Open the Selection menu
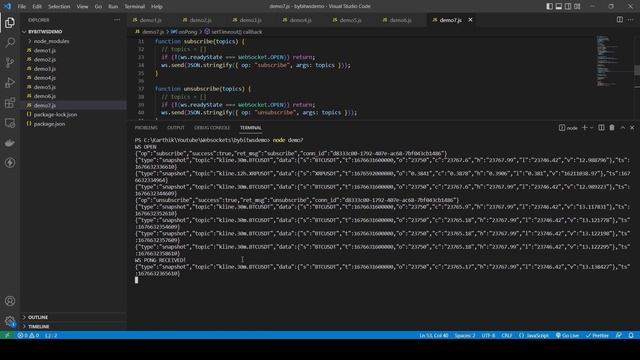The image size is (640, 360). coord(59,6)
